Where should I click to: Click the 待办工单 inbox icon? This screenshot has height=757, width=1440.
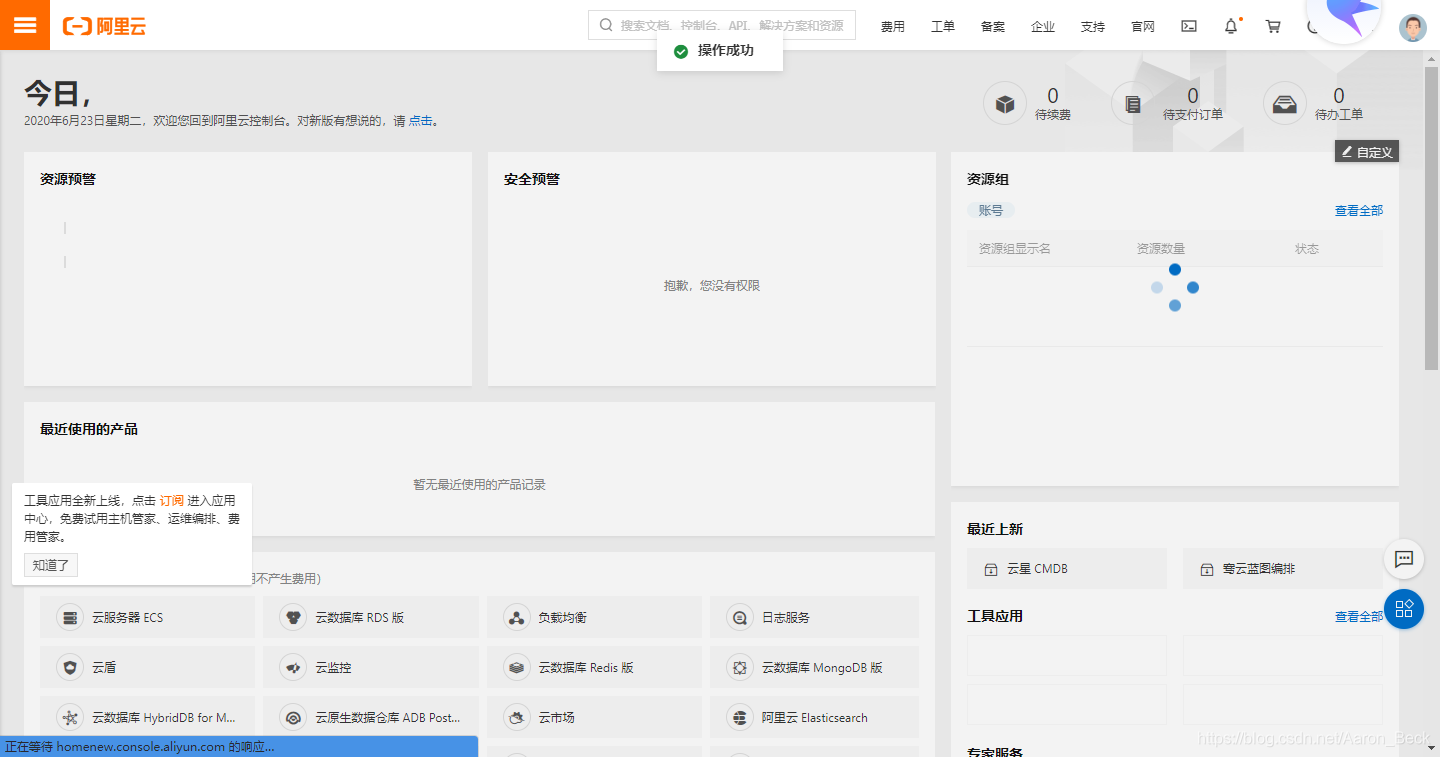pyautogui.click(x=1285, y=103)
